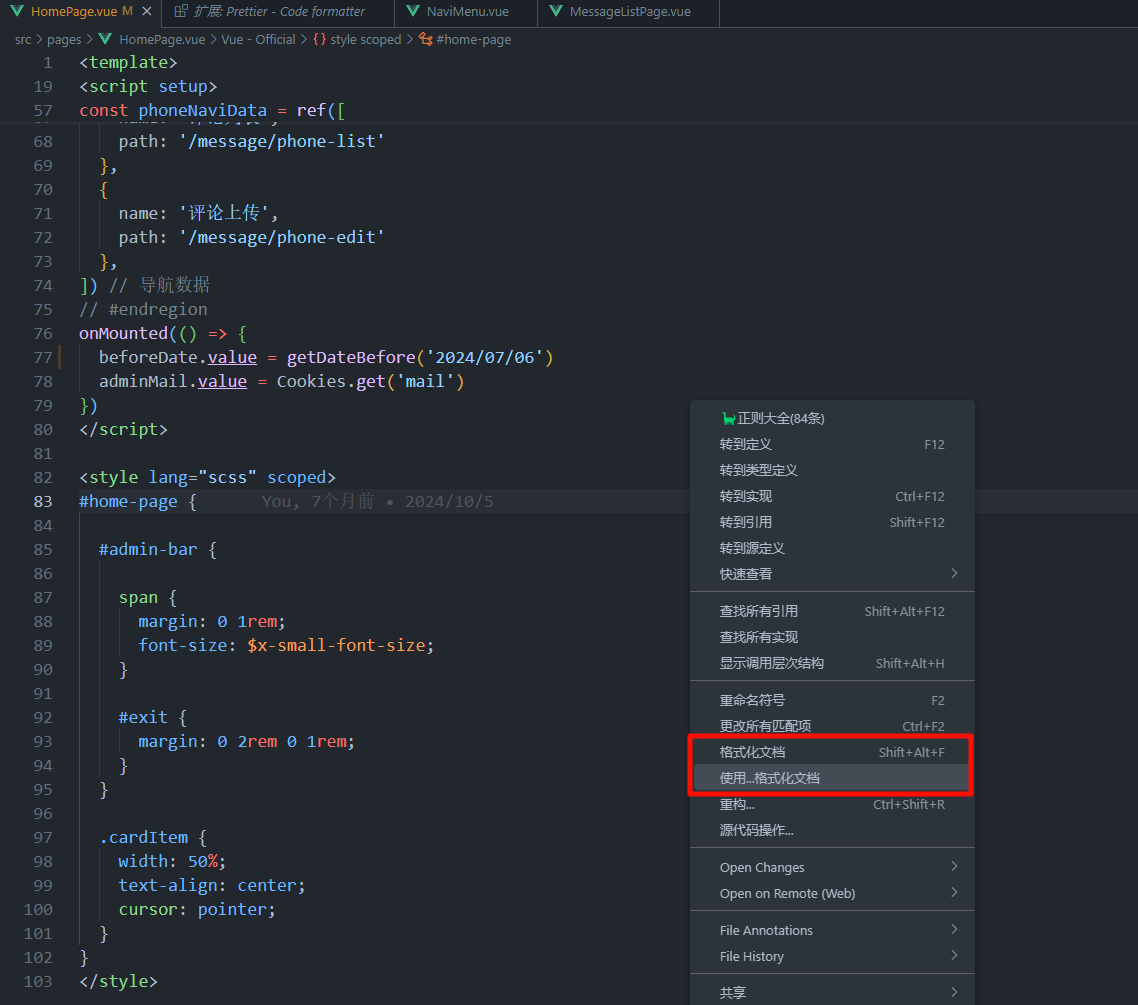Click the Vue icon before HomePage.vue in breadcrumb

pyautogui.click(x=105, y=40)
